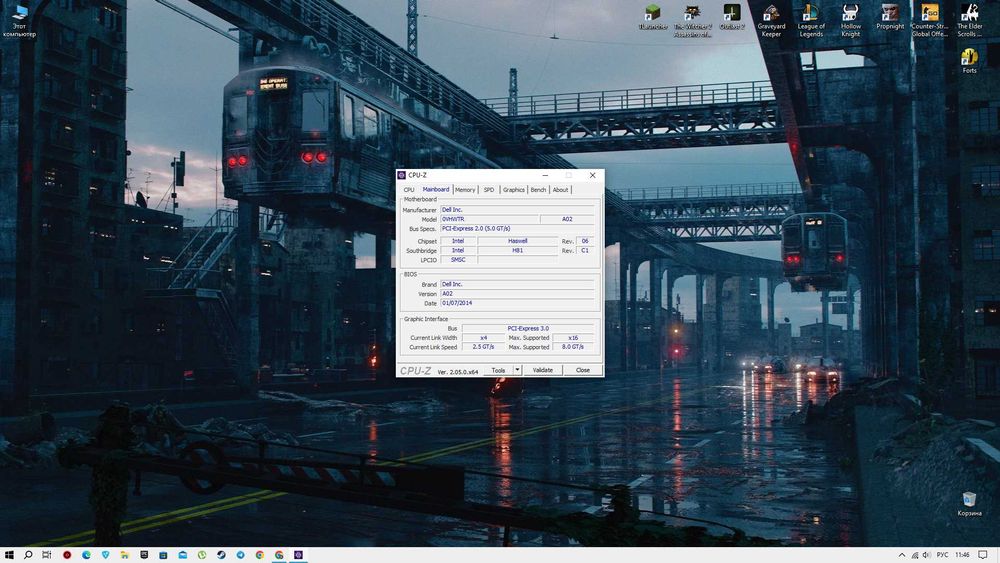The height and width of the screenshot is (563, 1000).
Task: Click the network tray icon
Action: 915,555
